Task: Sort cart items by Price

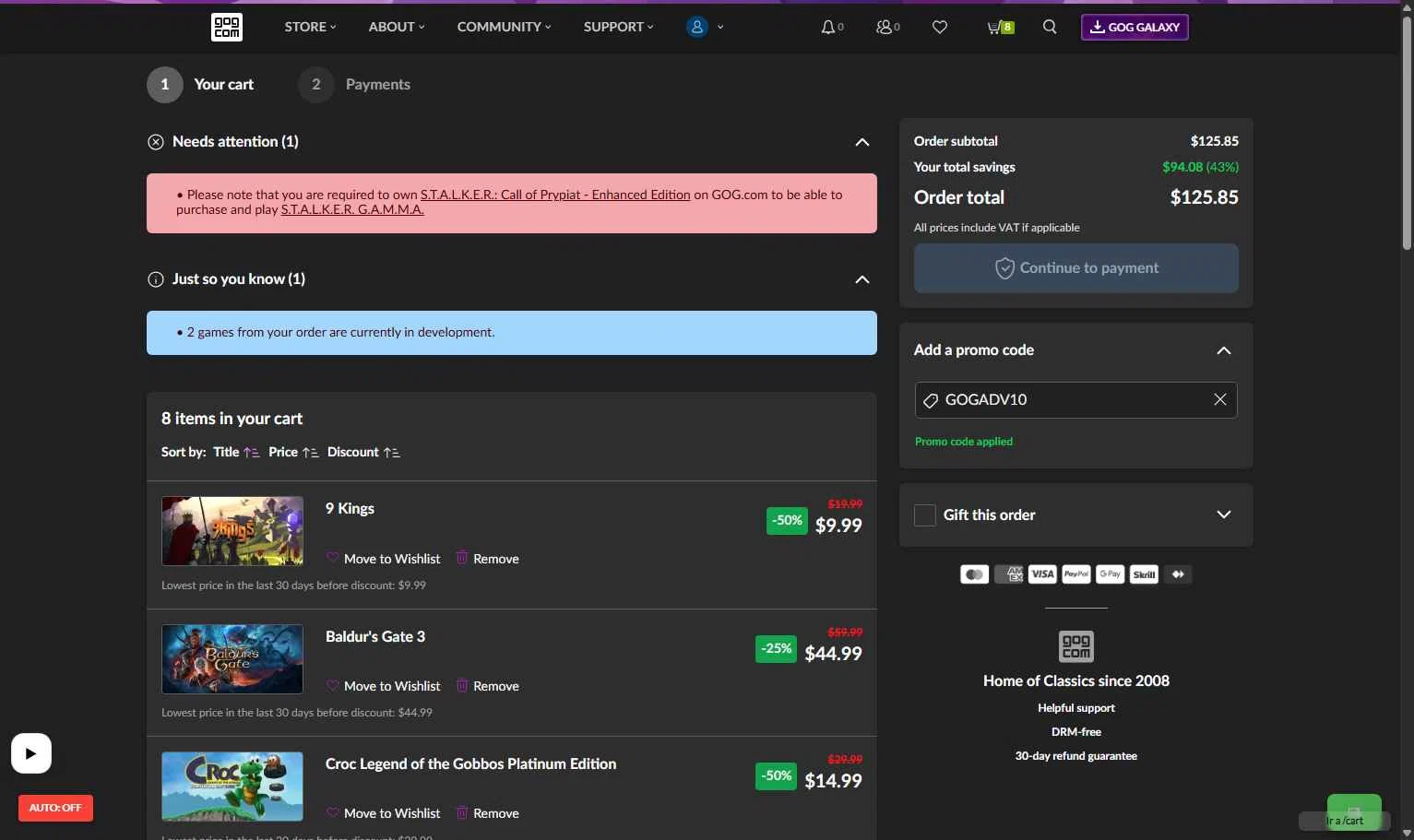Action: point(293,452)
